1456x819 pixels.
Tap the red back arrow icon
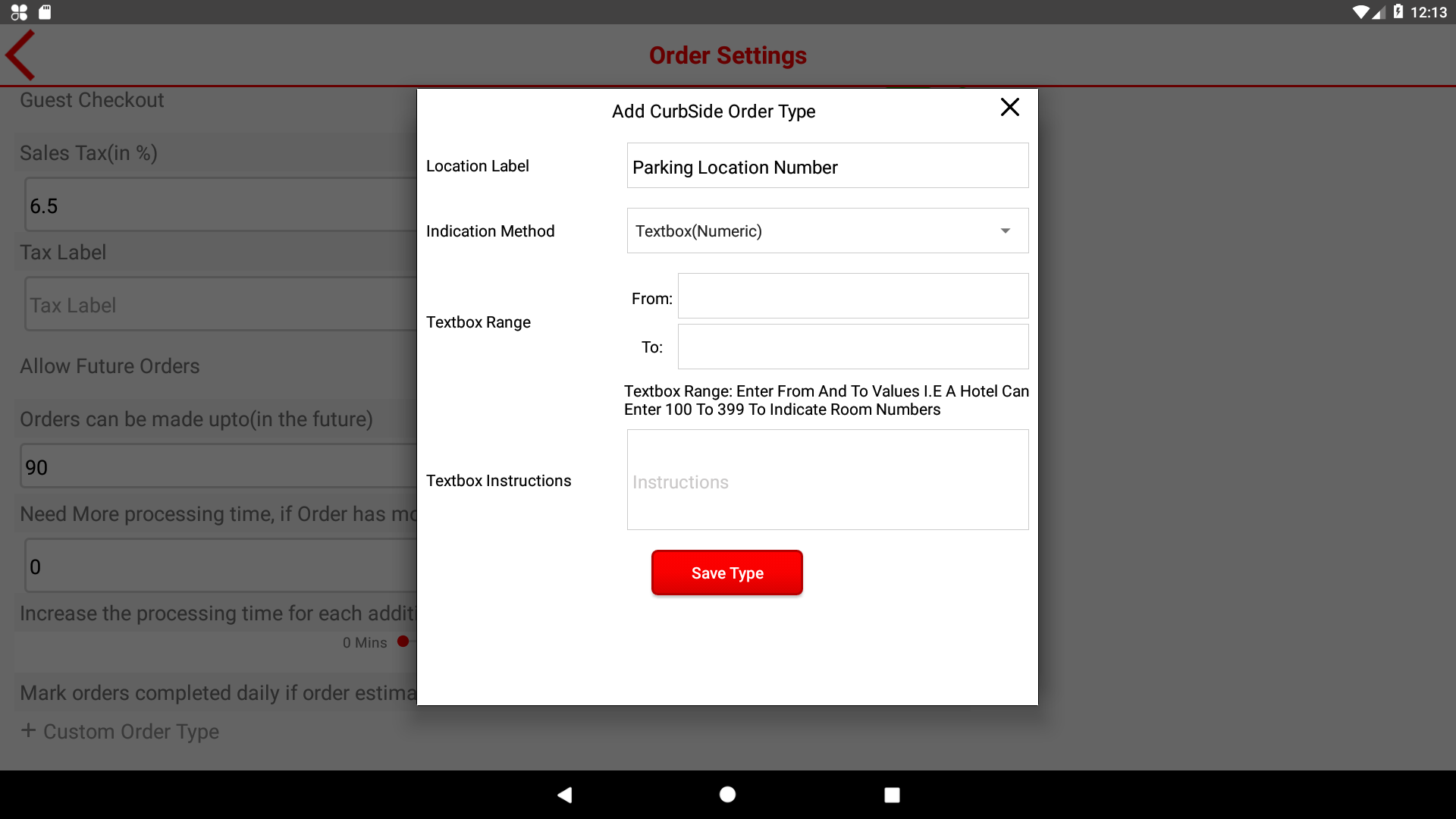21,55
